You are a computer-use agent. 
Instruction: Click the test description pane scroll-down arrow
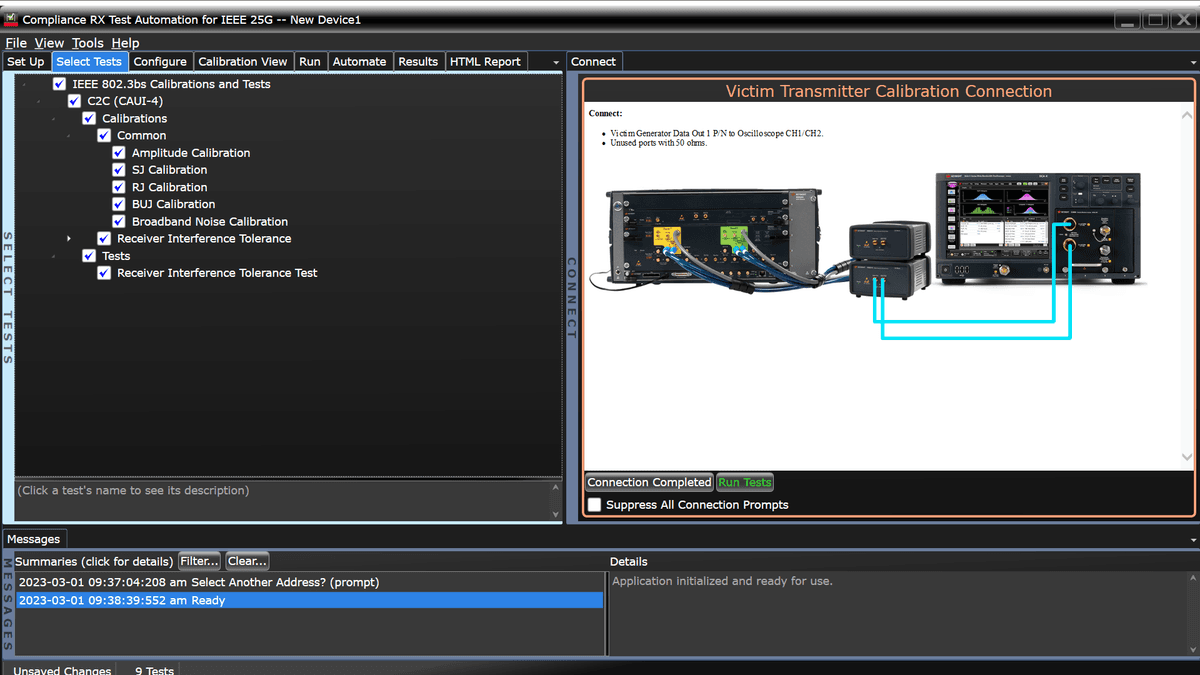click(554, 513)
